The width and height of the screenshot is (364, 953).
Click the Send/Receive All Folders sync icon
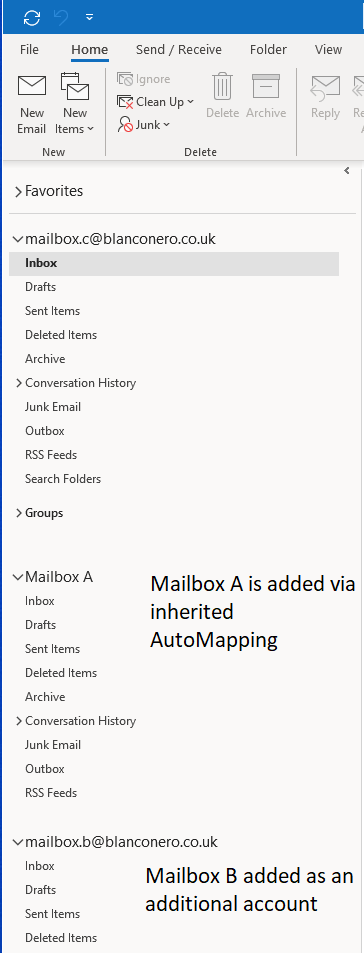pos(32,18)
